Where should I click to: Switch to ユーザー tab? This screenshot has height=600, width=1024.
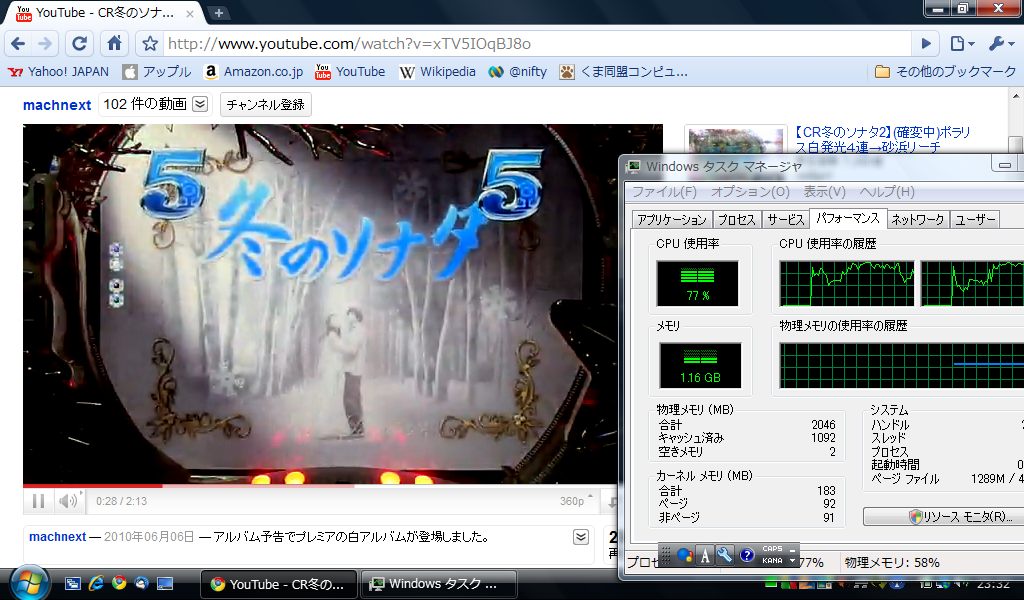975,220
